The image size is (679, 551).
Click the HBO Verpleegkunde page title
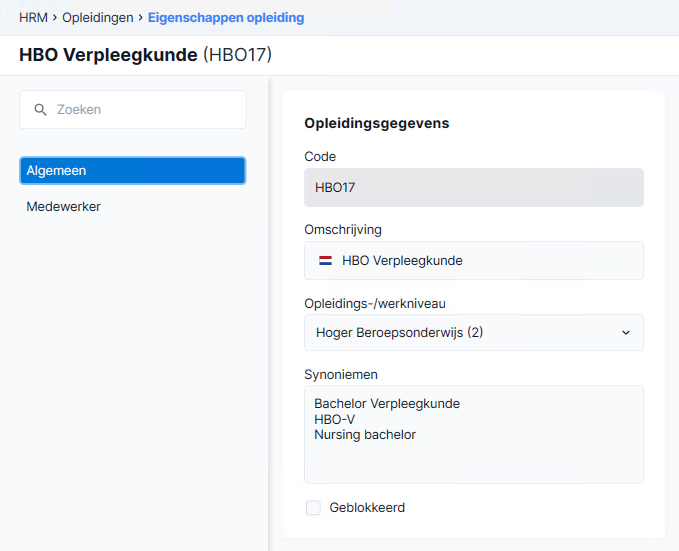pyautogui.click(x=108, y=55)
